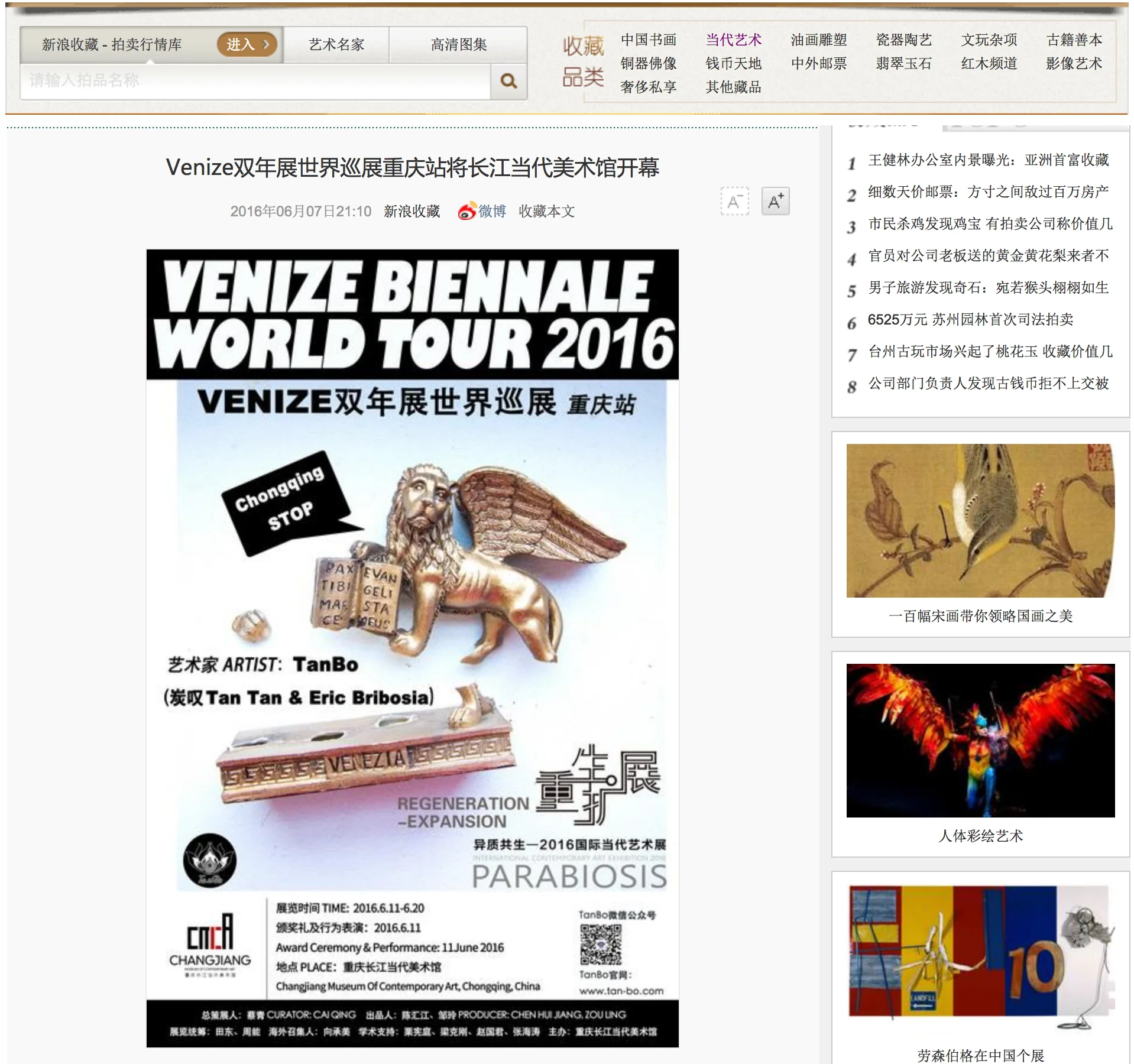This screenshot has height=1064, width=1134.
Task: Open 影像艺术 category
Action: [x=1074, y=63]
